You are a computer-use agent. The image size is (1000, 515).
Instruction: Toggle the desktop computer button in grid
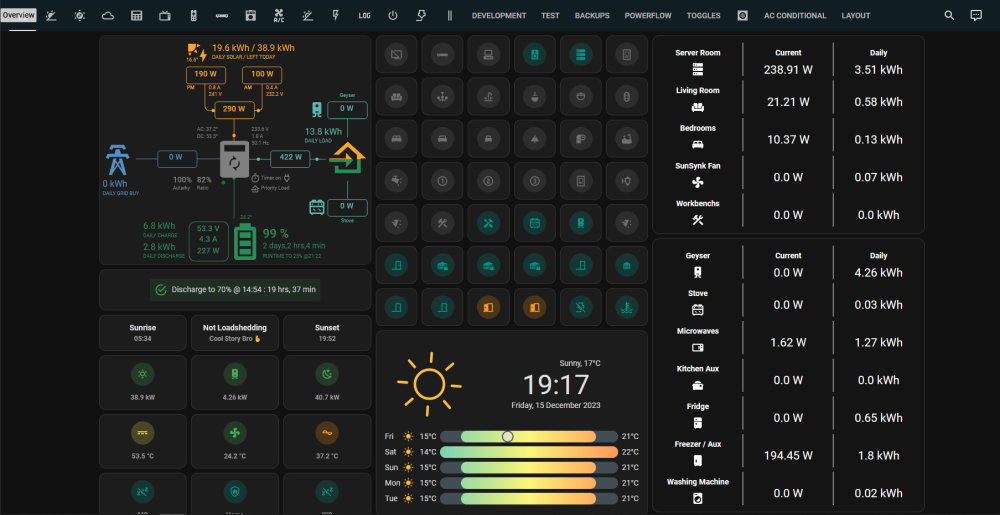(x=488, y=55)
